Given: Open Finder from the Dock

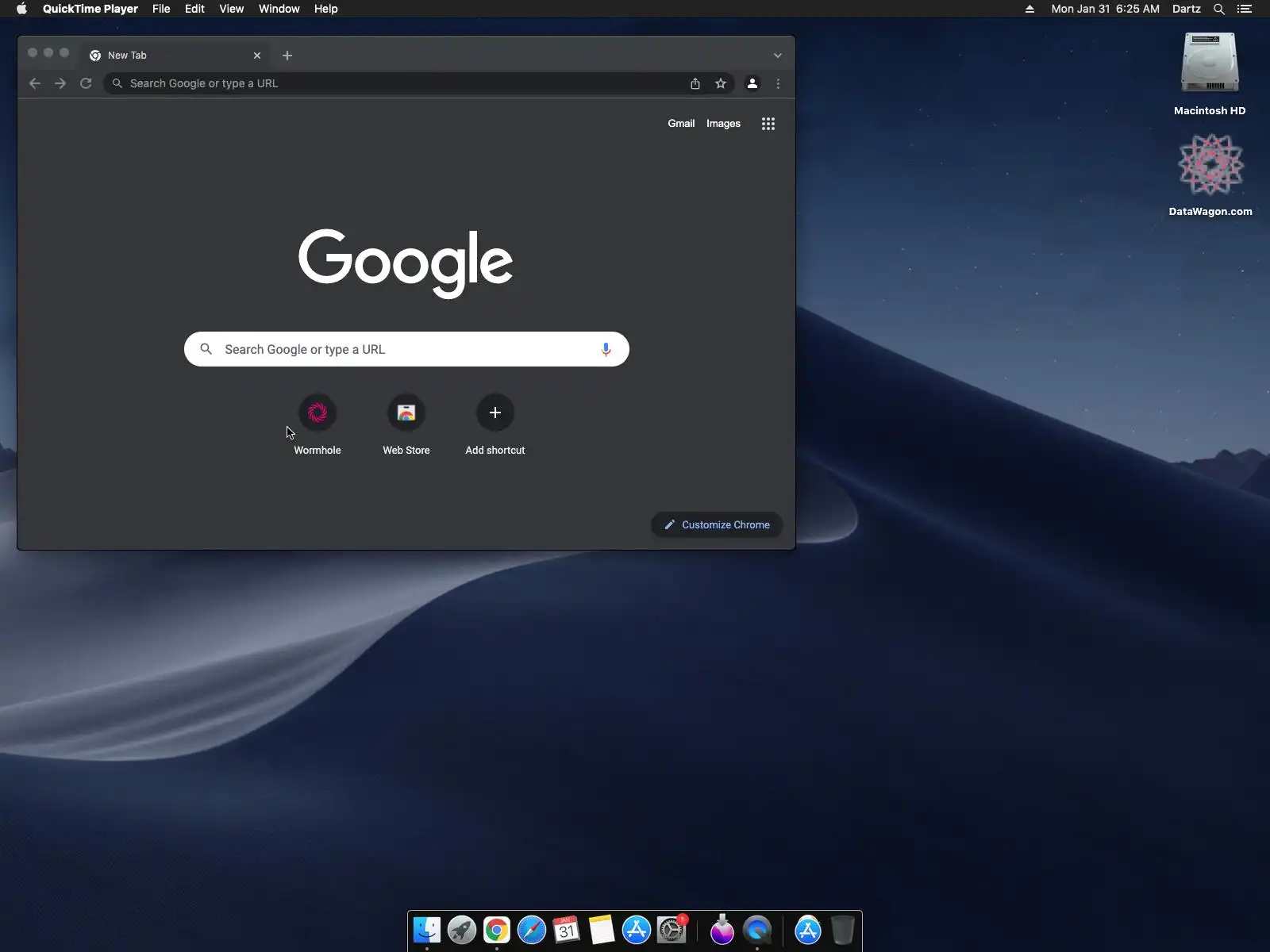Looking at the screenshot, I should [x=427, y=930].
